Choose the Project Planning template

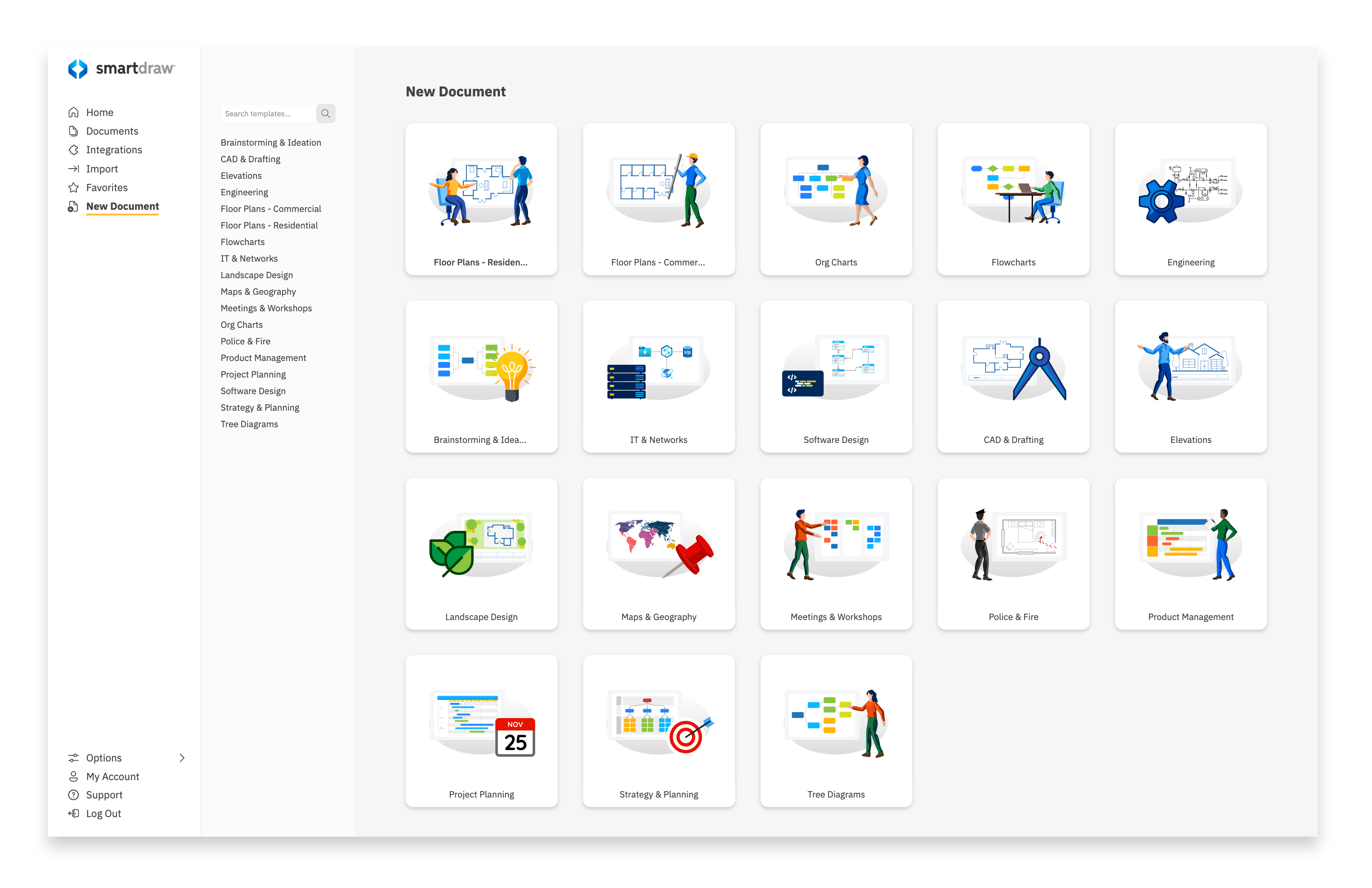pyautogui.click(x=481, y=731)
